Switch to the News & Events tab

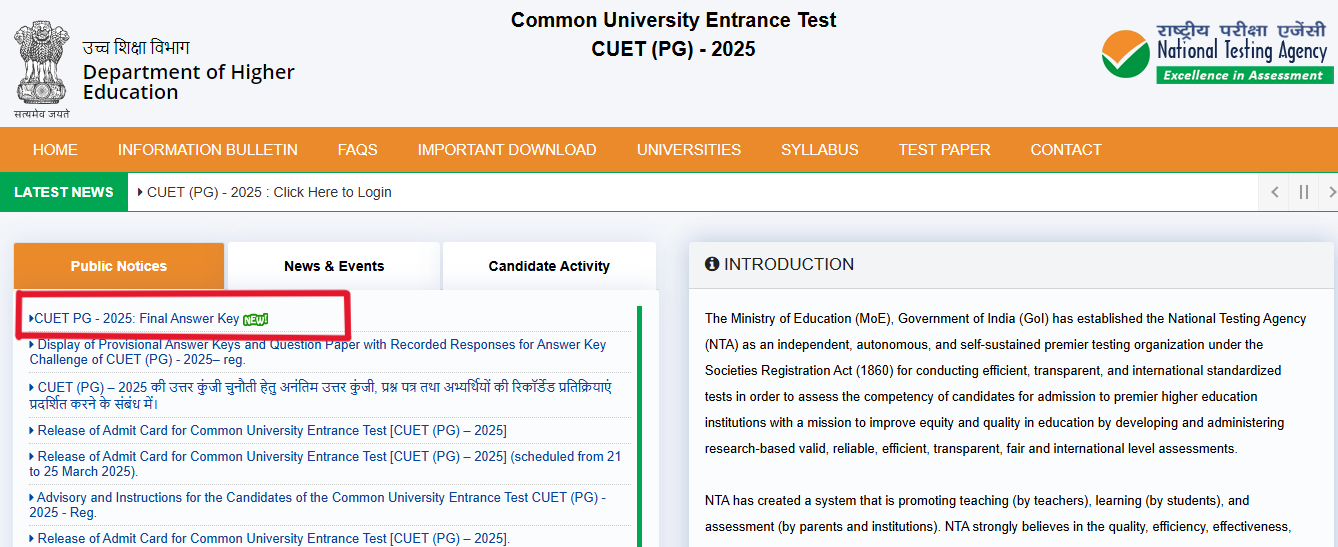click(x=334, y=266)
